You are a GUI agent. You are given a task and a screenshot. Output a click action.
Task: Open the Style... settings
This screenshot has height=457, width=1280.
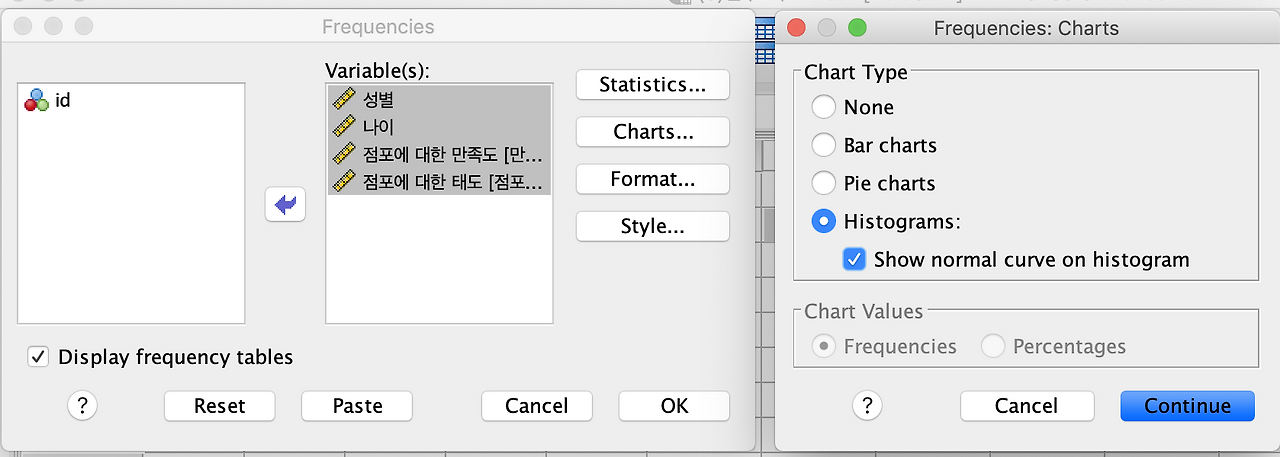[x=652, y=227]
